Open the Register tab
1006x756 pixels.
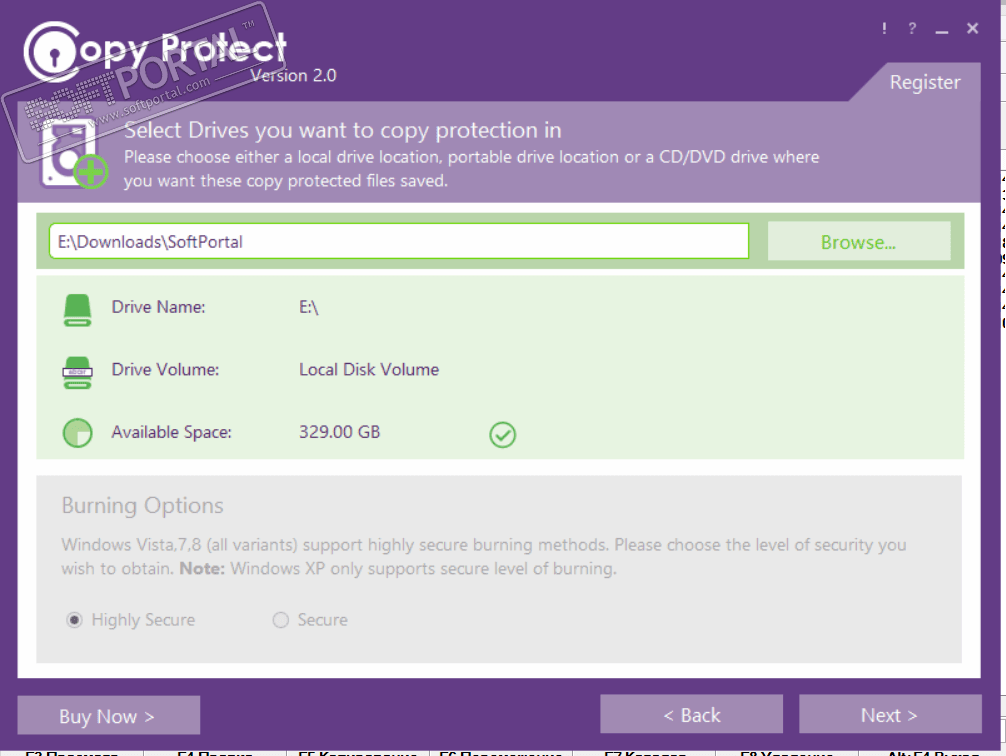[925, 82]
